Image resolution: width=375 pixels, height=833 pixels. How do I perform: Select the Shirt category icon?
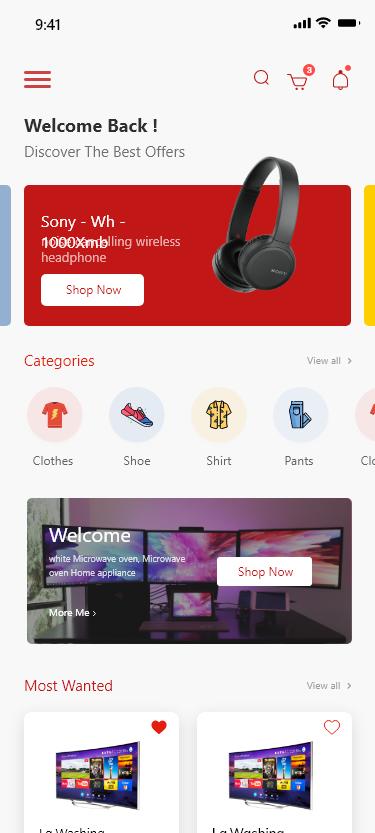click(x=219, y=415)
